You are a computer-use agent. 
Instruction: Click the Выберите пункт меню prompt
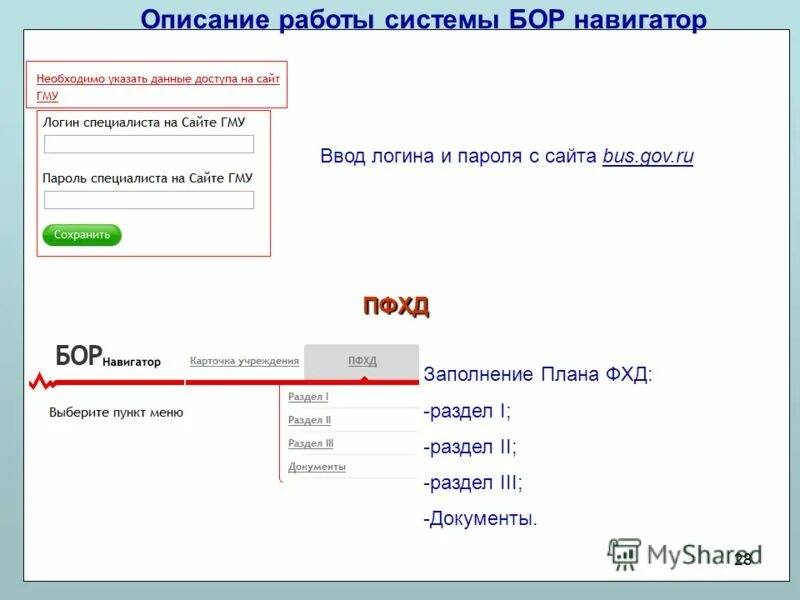(x=119, y=410)
